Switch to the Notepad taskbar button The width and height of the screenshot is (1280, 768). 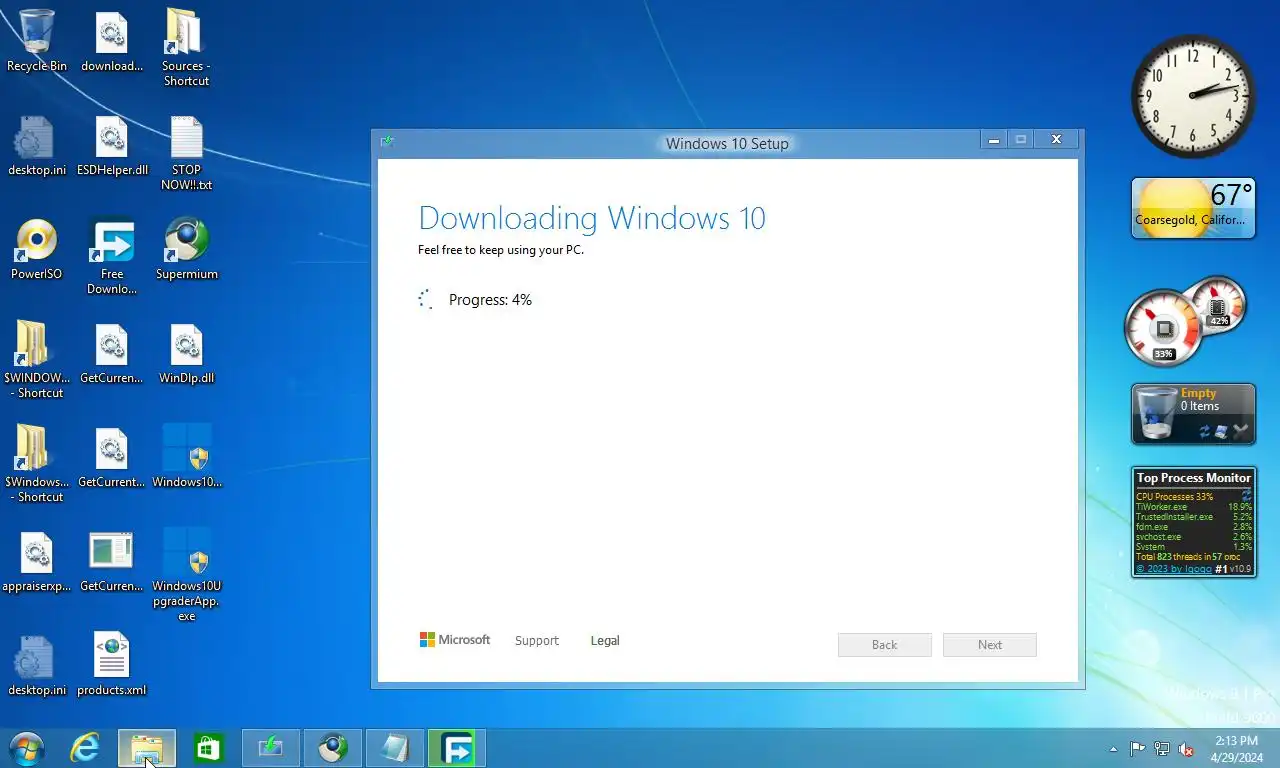(x=395, y=748)
